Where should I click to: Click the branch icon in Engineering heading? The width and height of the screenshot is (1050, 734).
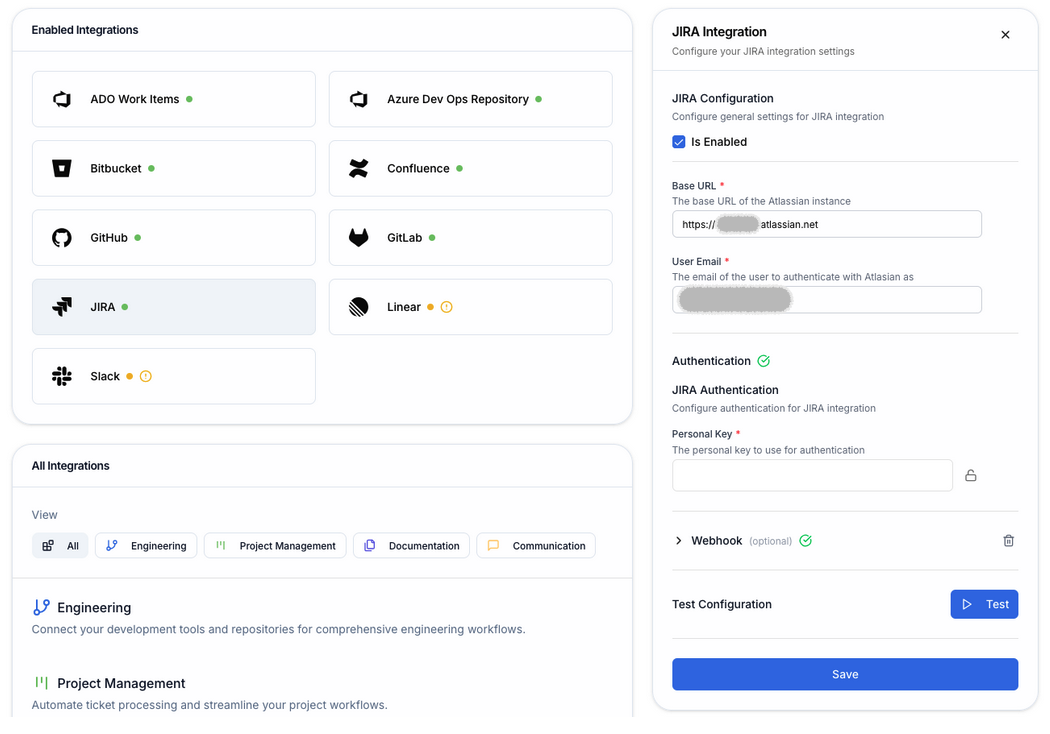(42, 607)
